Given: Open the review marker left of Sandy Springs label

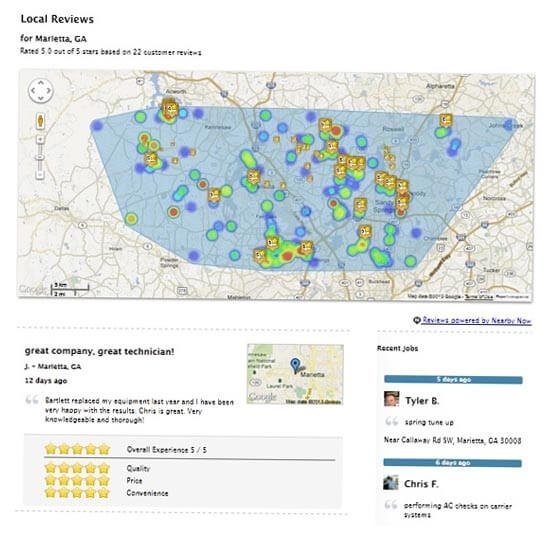Looking at the screenshot, I should pos(360,205).
